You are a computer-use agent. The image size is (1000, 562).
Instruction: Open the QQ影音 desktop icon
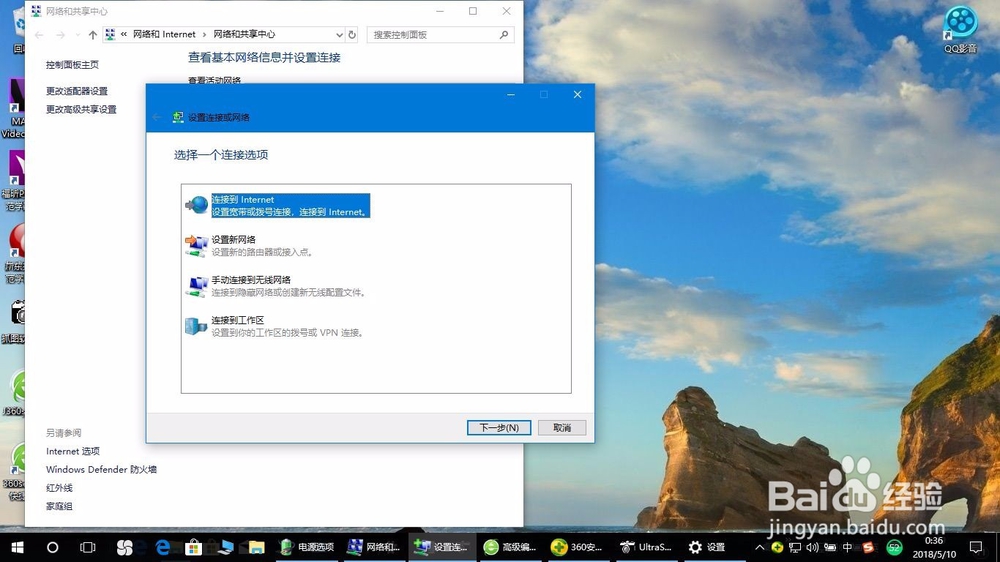(x=960, y=29)
